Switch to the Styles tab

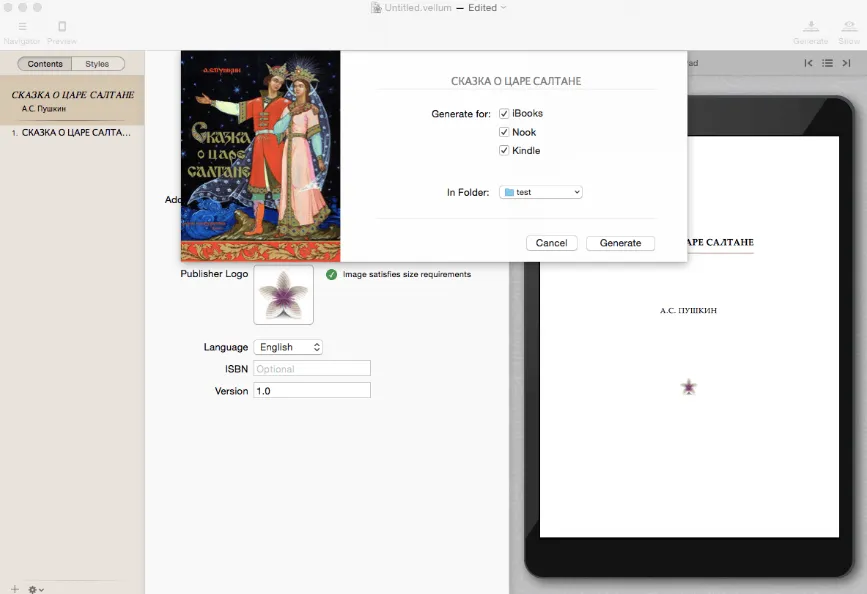(x=97, y=64)
